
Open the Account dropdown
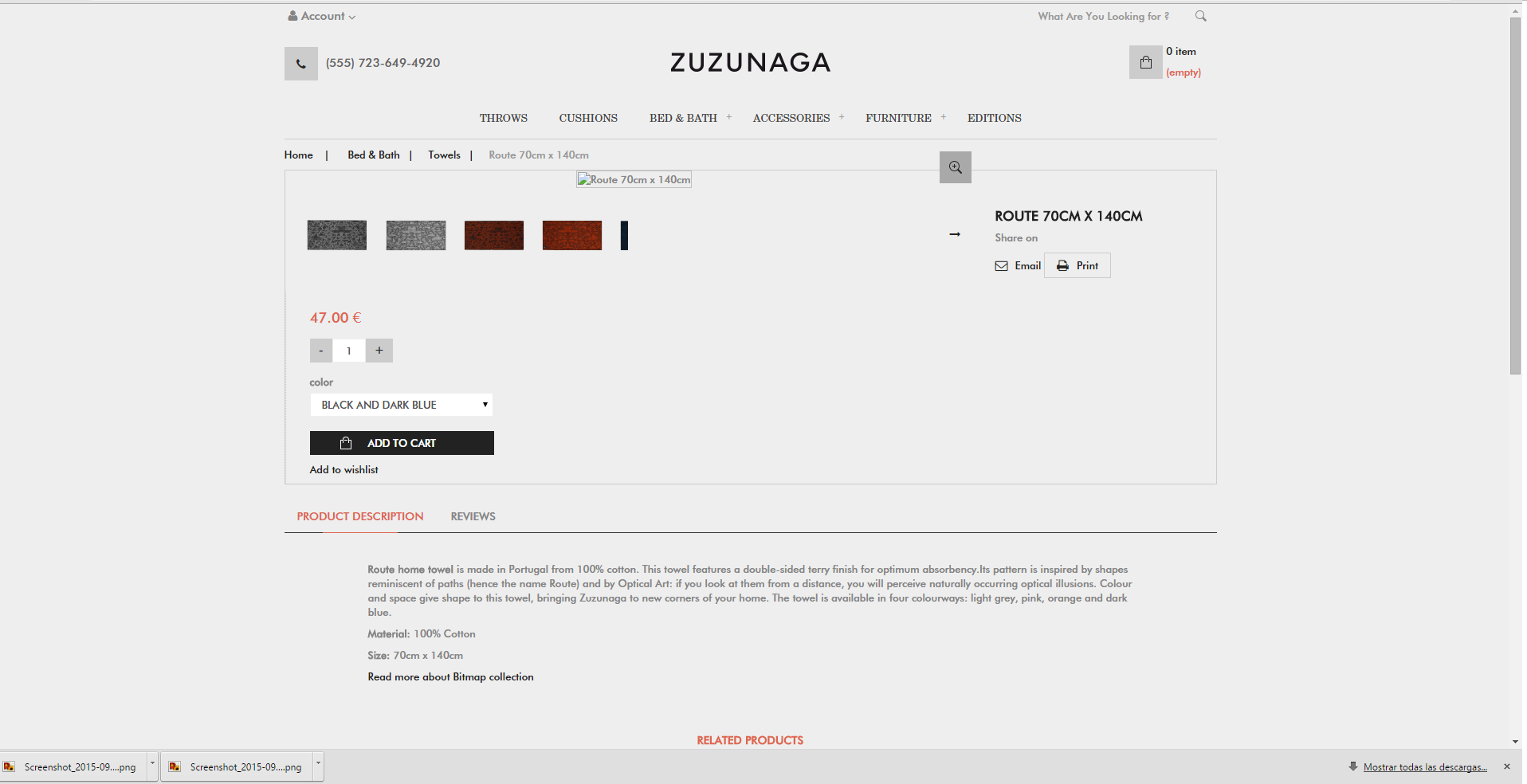click(x=322, y=16)
